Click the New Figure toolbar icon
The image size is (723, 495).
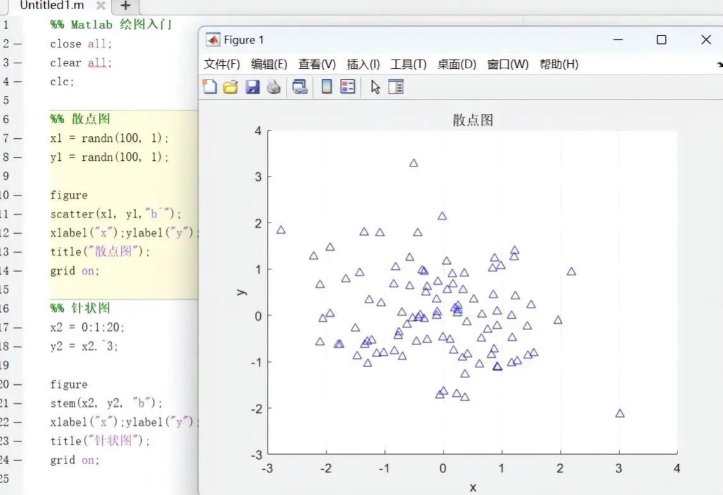(x=210, y=87)
